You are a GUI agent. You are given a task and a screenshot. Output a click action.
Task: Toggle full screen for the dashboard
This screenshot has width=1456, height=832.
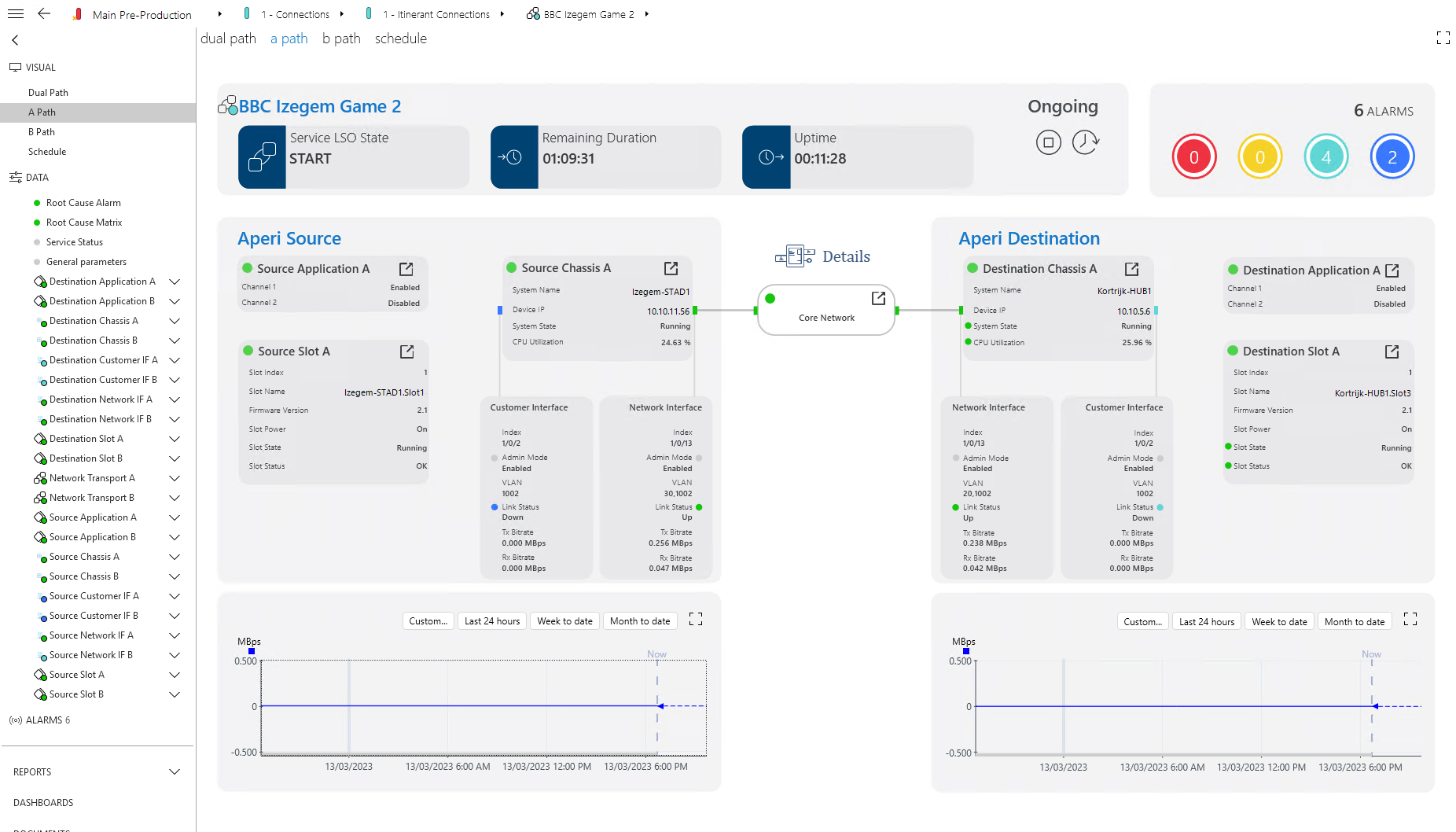tap(1443, 38)
